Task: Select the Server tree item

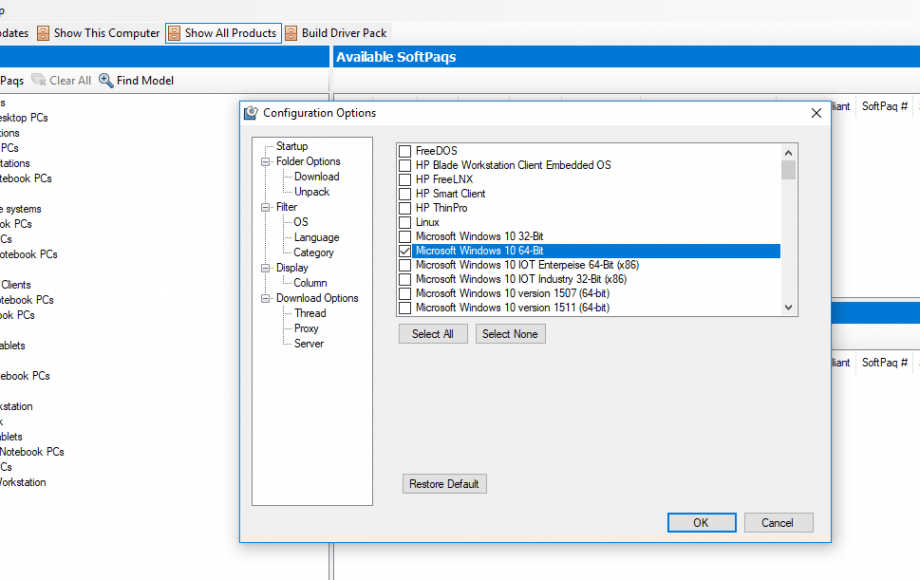Action: pos(309,344)
